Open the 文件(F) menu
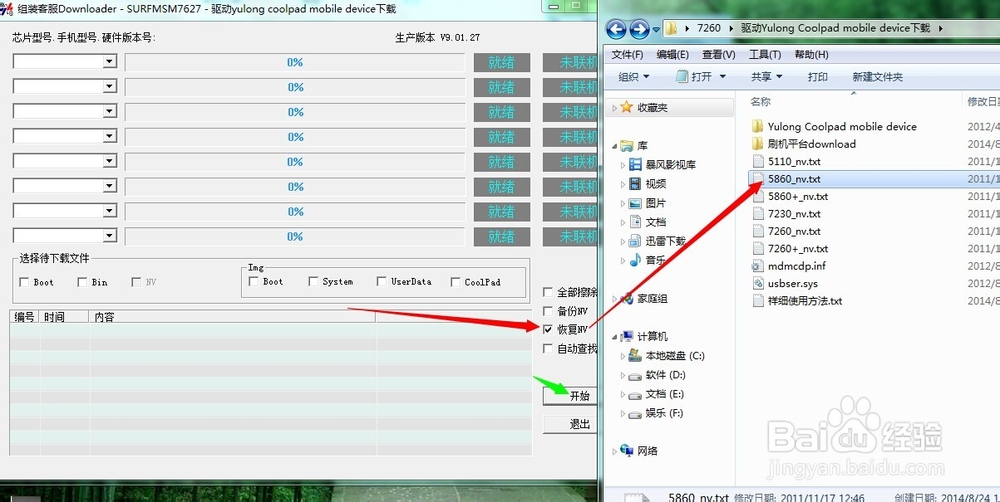The width and height of the screenshot is (1000, 502). pyautogui.click(x=627, y=55)
